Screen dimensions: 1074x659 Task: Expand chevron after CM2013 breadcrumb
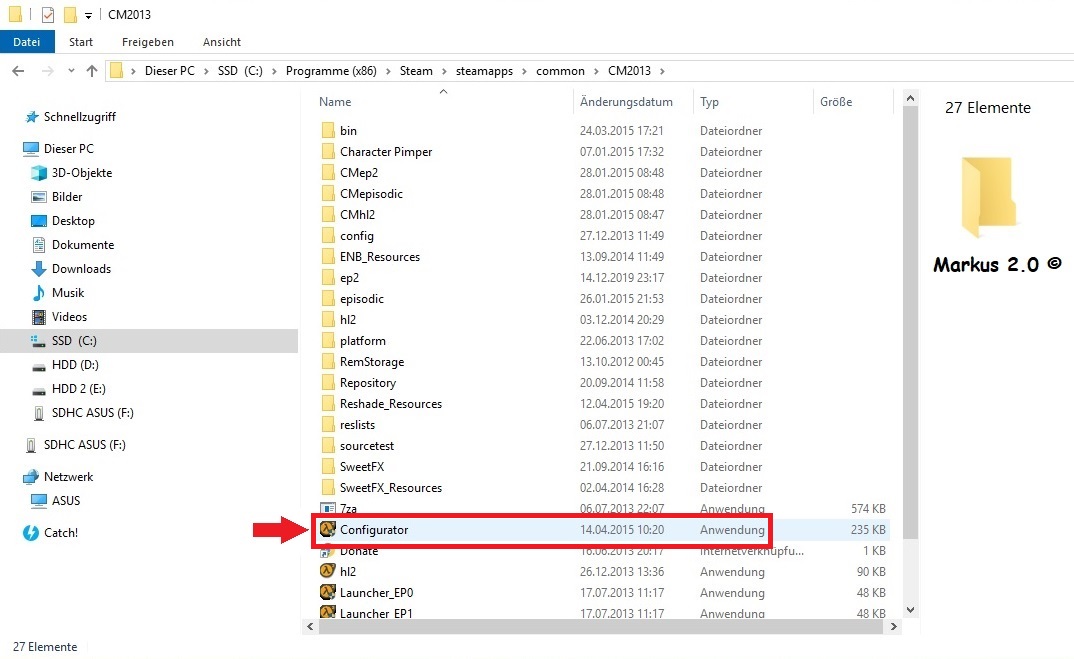coord(662,71)
